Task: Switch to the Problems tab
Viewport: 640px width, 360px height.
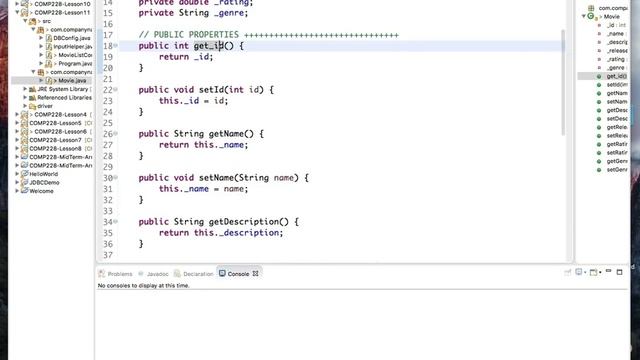Action: (116, 274)
